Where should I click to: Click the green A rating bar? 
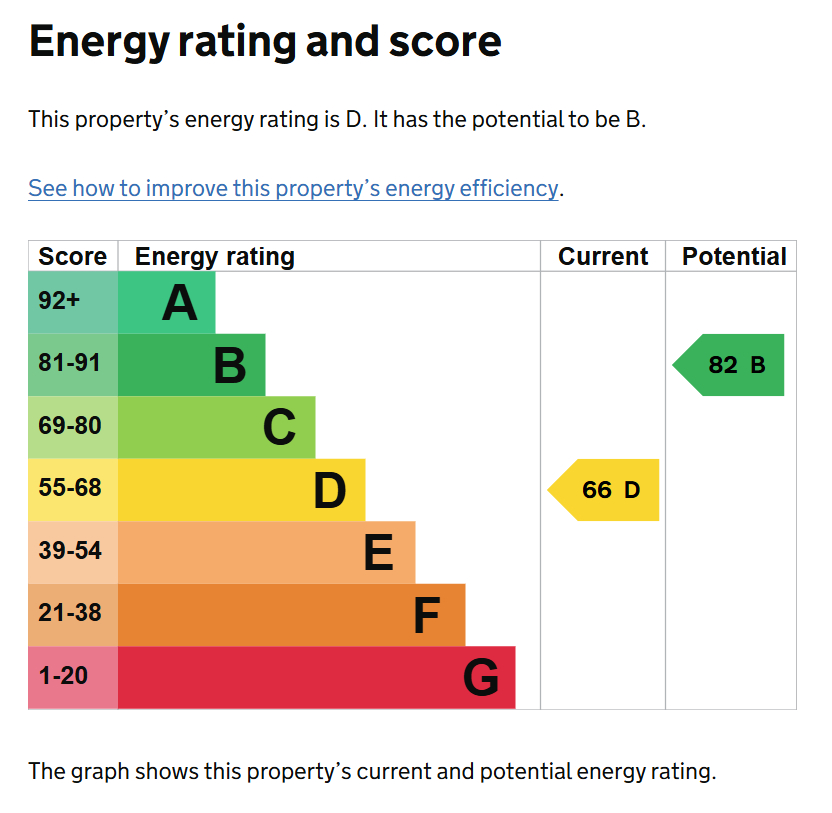click(x=166, y=303)
